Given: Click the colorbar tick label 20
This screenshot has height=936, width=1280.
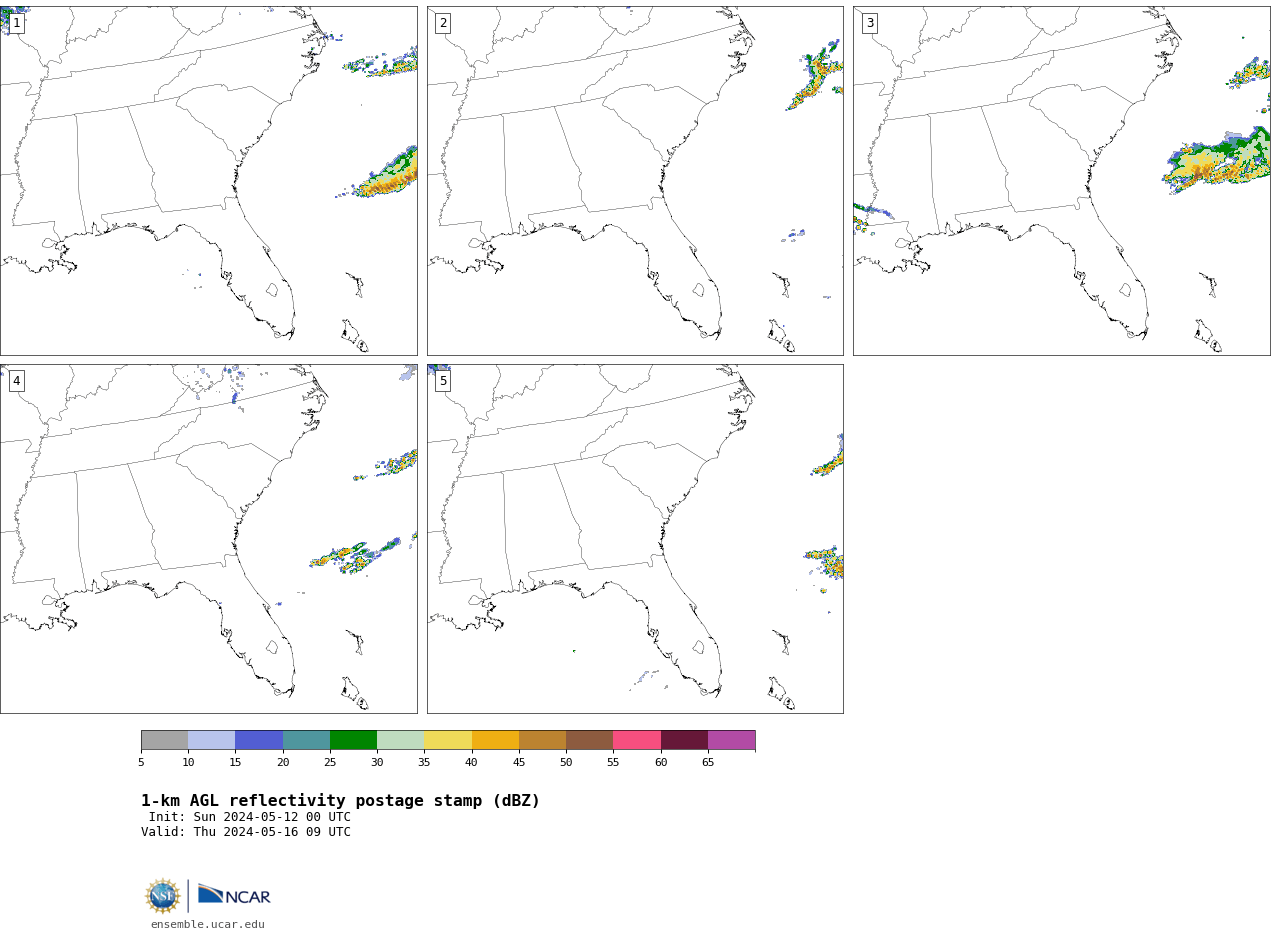Looking at the screenshot, I should point(283,763).
